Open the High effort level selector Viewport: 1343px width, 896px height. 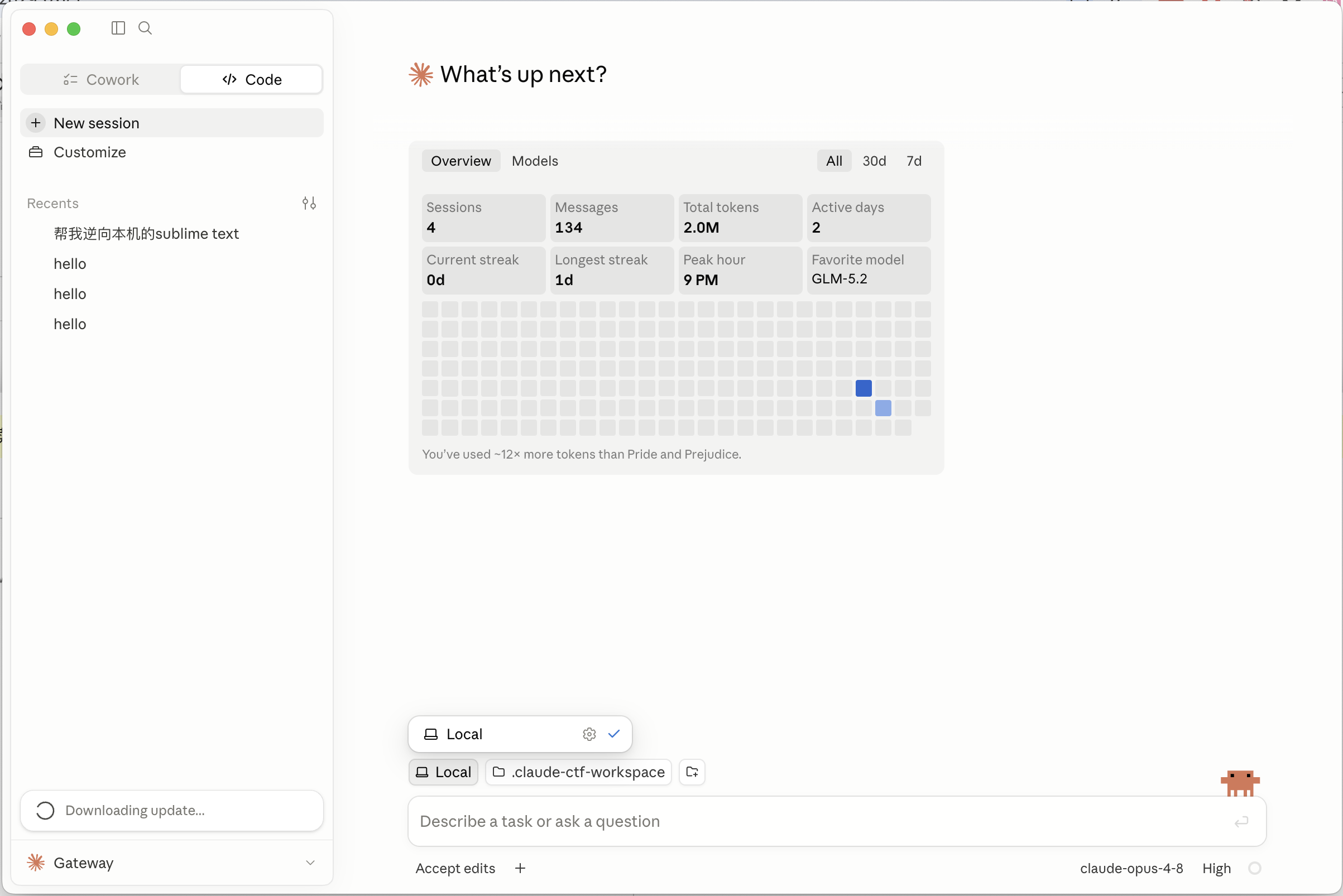(1216, 869)
